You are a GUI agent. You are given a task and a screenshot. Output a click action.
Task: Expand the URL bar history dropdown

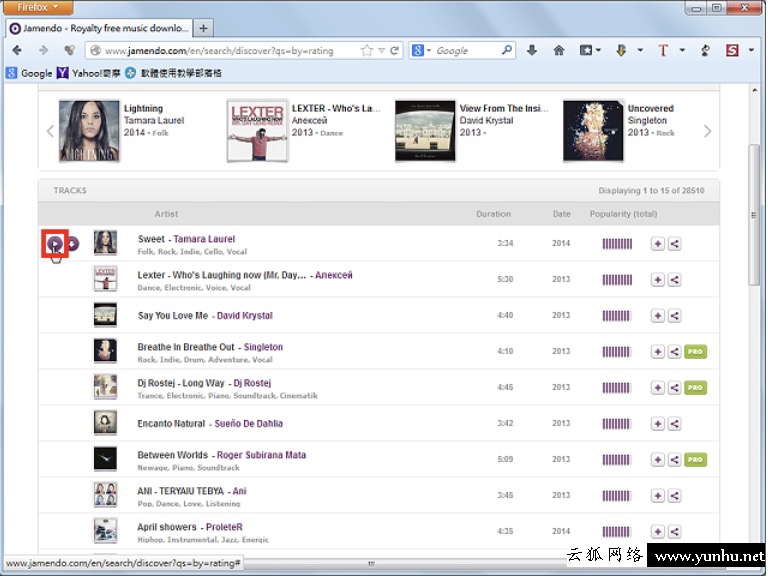[381, 50]
